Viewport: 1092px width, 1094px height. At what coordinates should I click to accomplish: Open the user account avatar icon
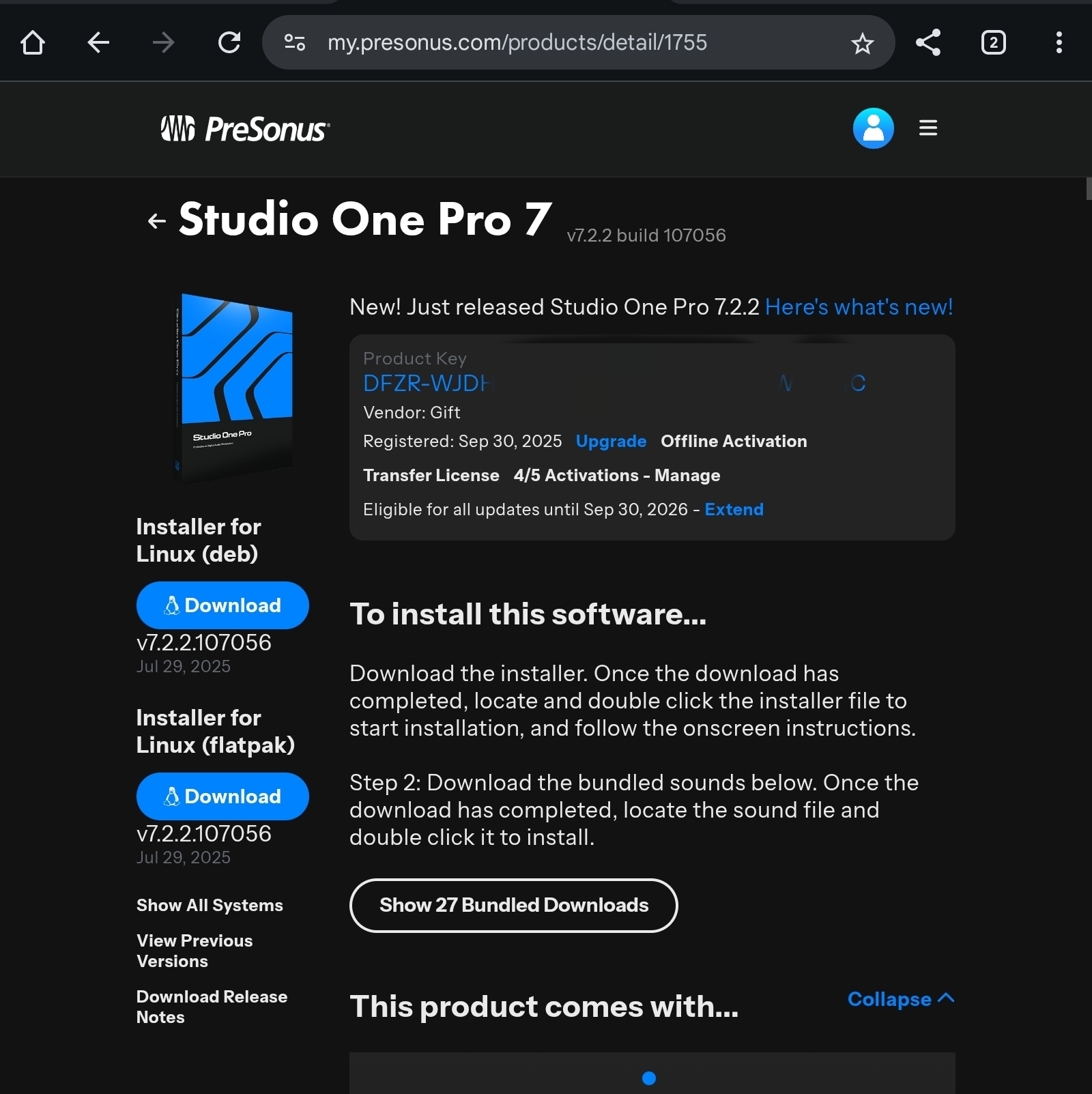[873, 128]
